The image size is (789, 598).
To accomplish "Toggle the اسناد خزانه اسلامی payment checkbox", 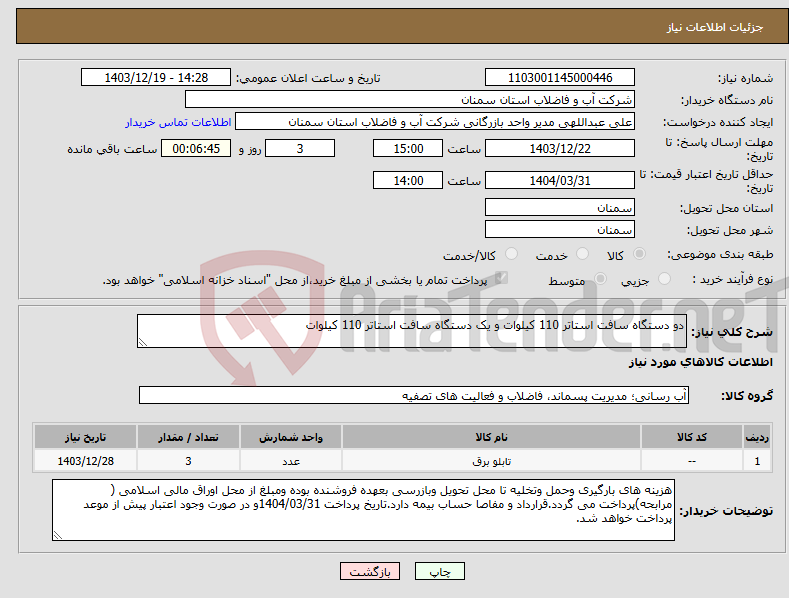I will click(501, 278).
